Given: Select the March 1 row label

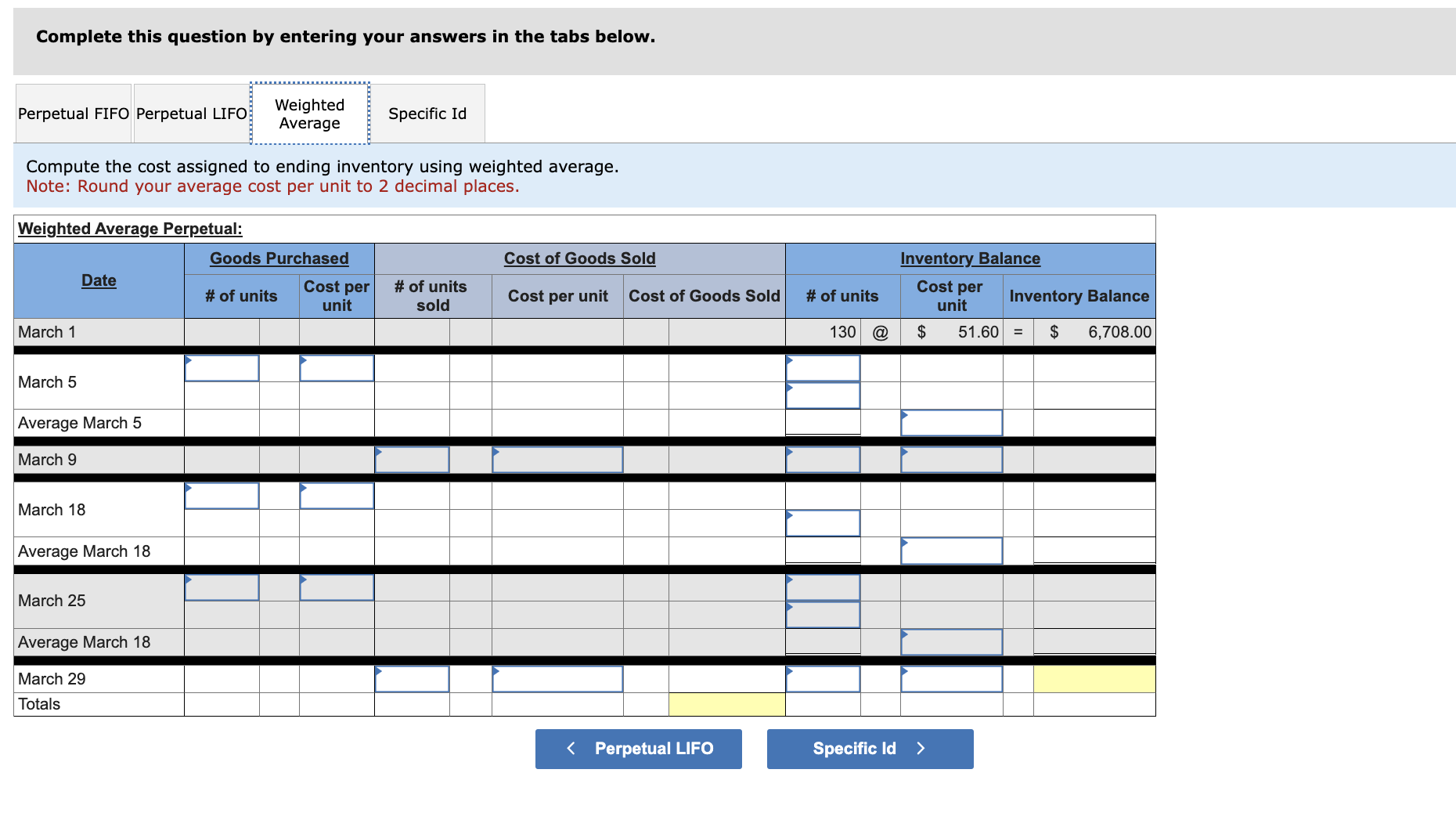Looking at the screenshot, I should [x=47, y=332].
